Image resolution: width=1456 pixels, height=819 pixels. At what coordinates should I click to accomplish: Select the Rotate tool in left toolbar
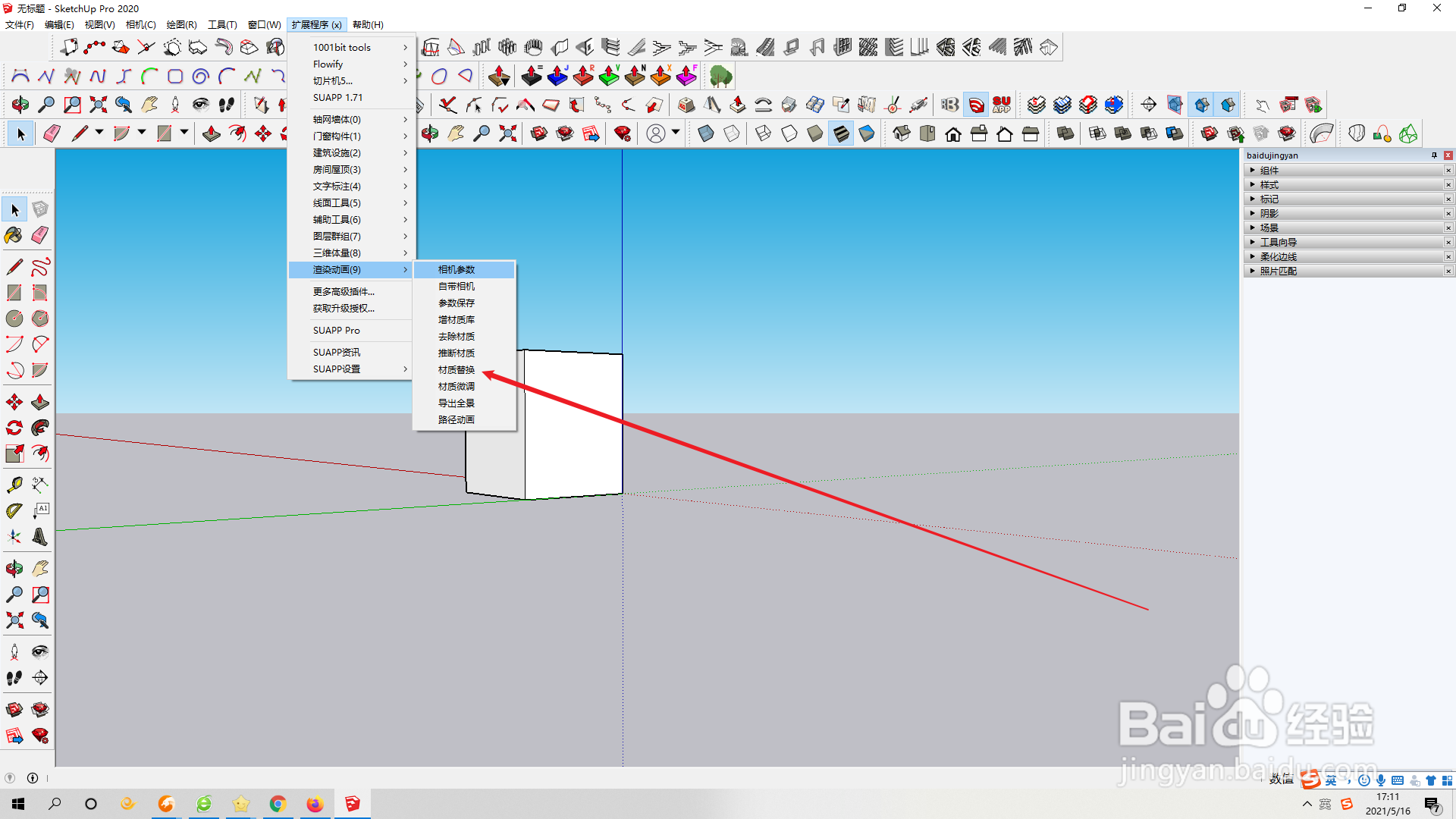coord(14,428)
